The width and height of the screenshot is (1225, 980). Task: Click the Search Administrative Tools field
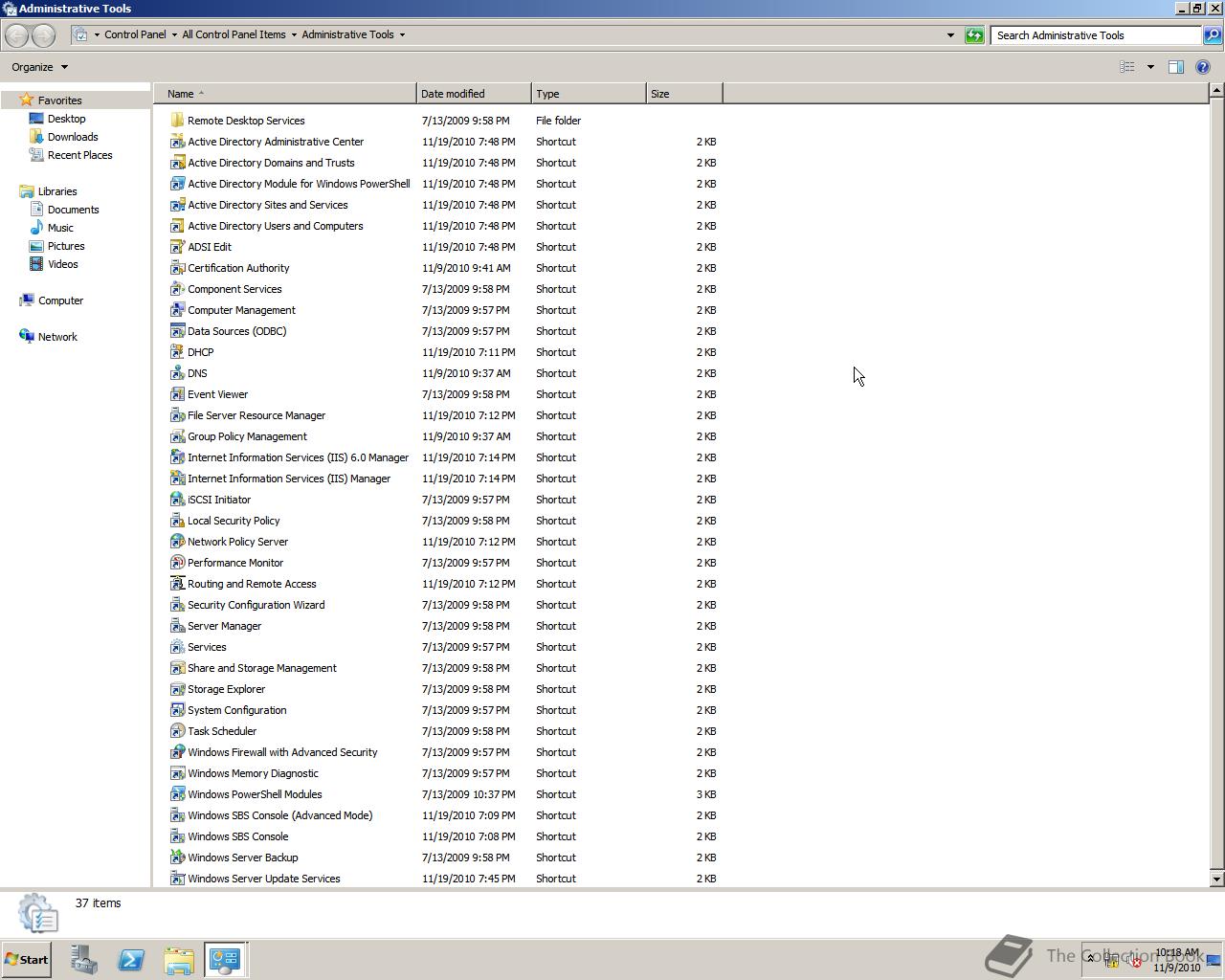(1096, 35)
